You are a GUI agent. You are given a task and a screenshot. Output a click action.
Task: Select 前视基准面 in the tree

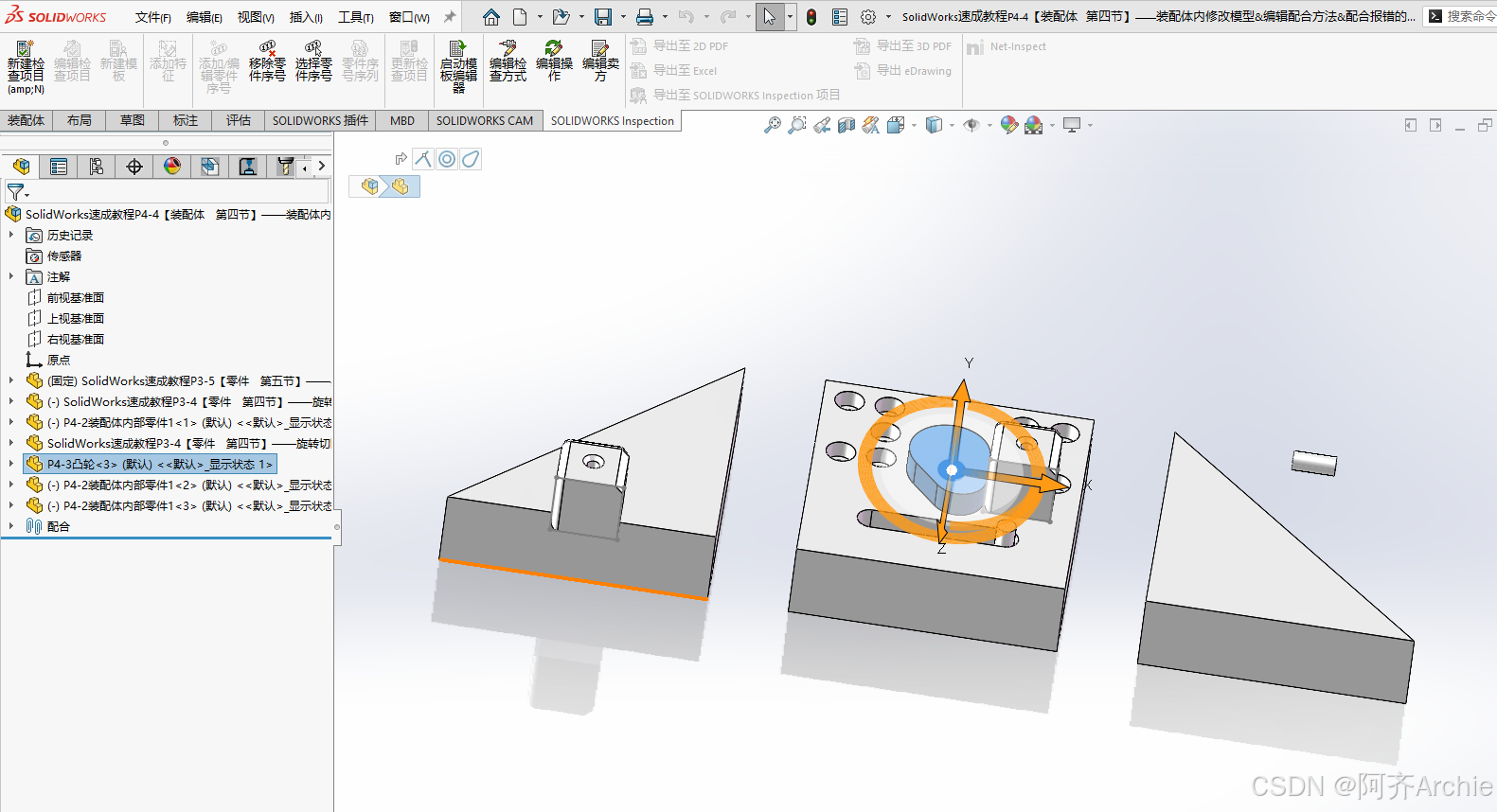[76, 297]
